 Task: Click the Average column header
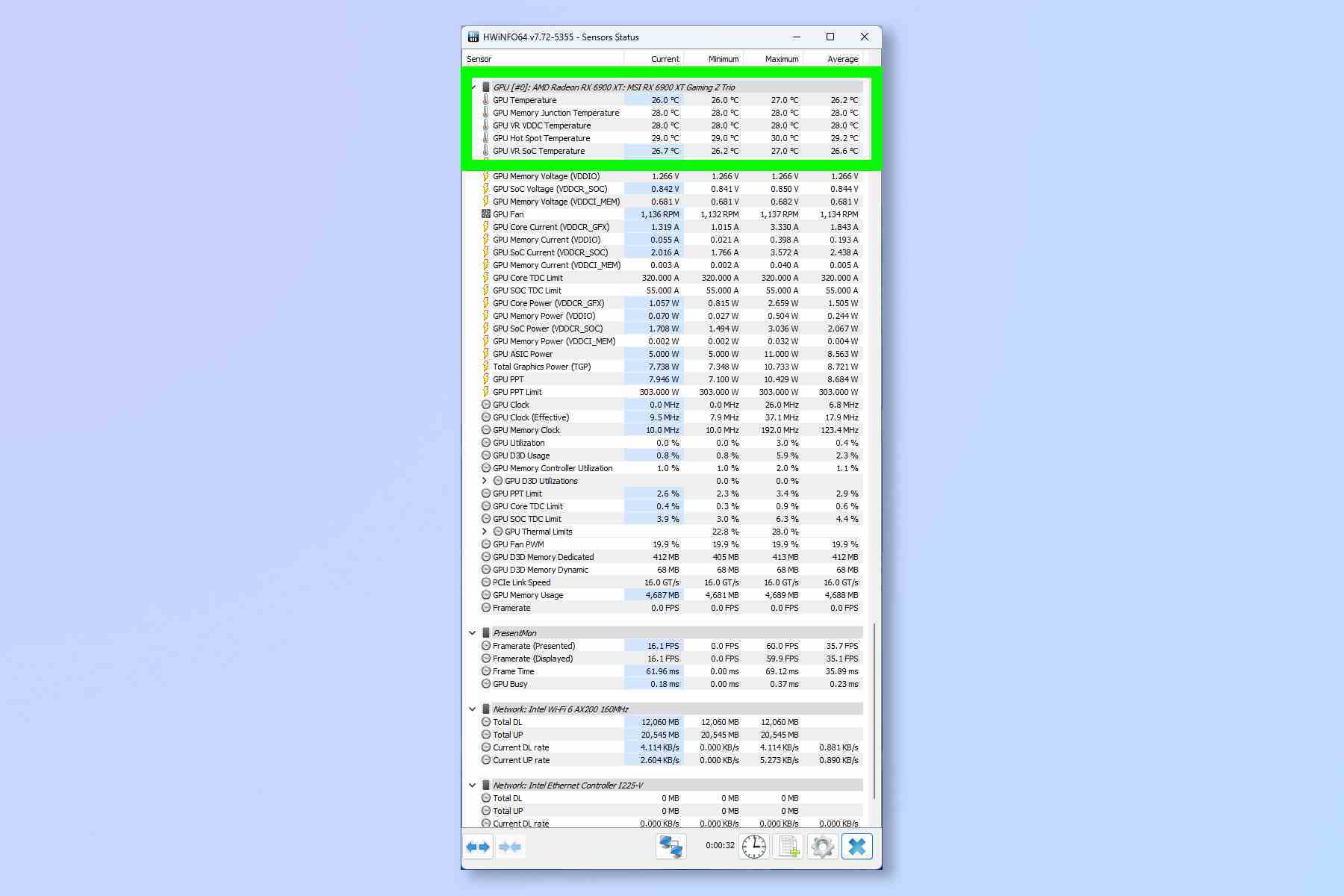(x=833, y=59)
